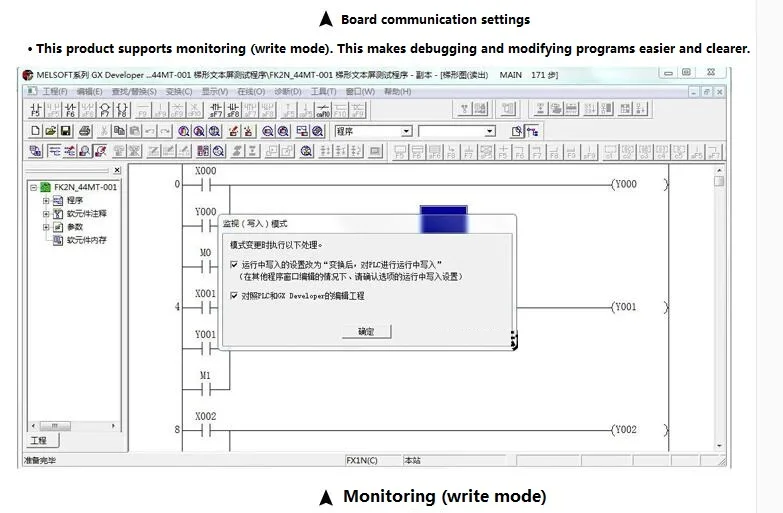Viewport: 783px width, 513px height.
Task: Toggle the pressed monitor write mode icon
Action: (101, 151)
